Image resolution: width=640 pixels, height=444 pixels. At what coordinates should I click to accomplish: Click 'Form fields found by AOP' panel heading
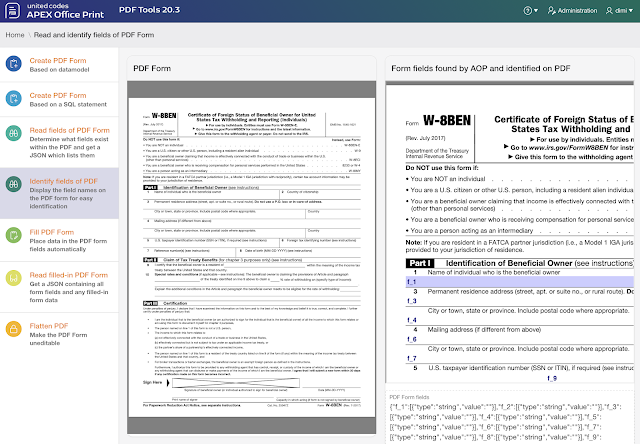coord(480,69)
